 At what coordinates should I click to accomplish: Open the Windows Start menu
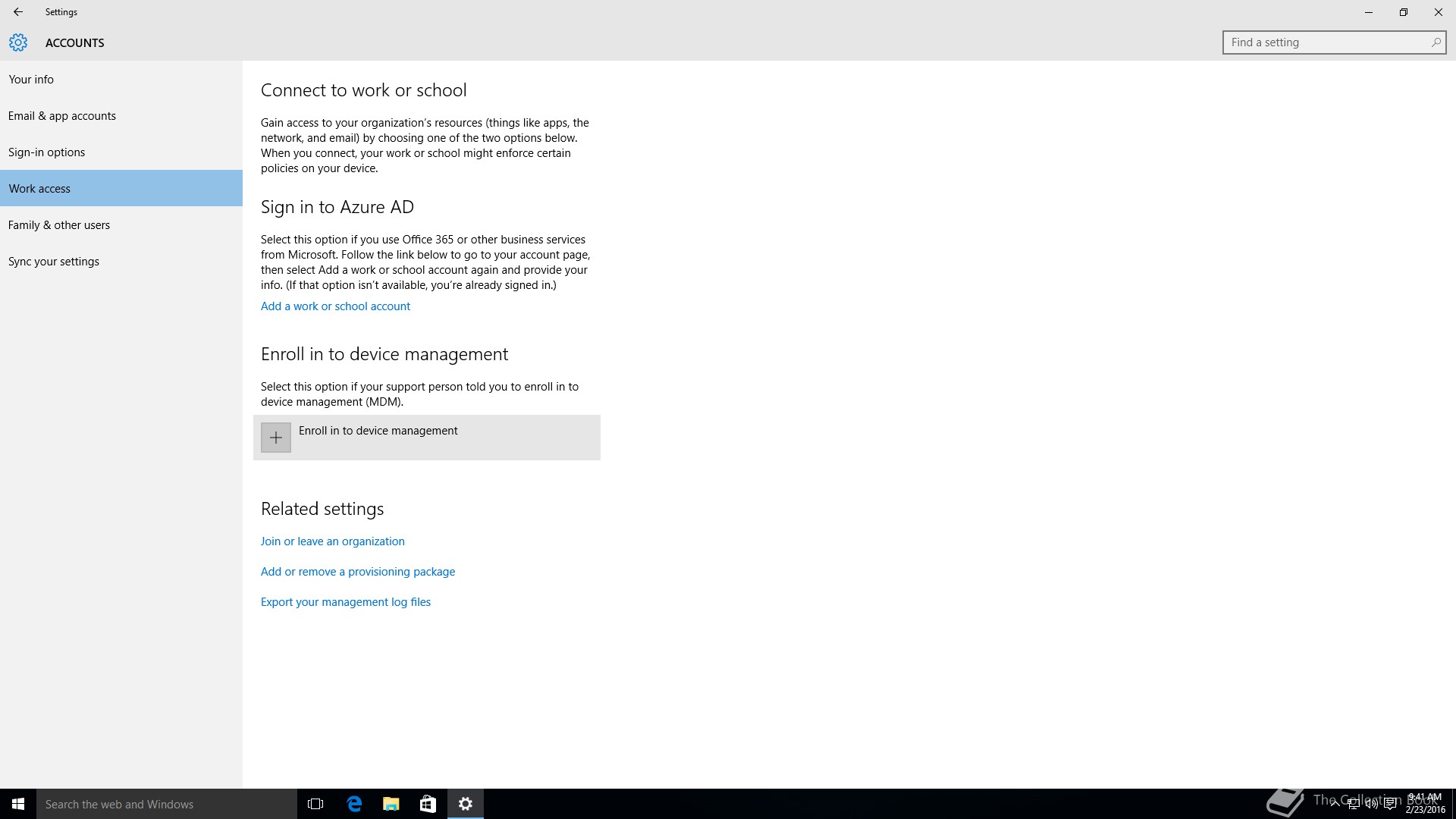18,804
